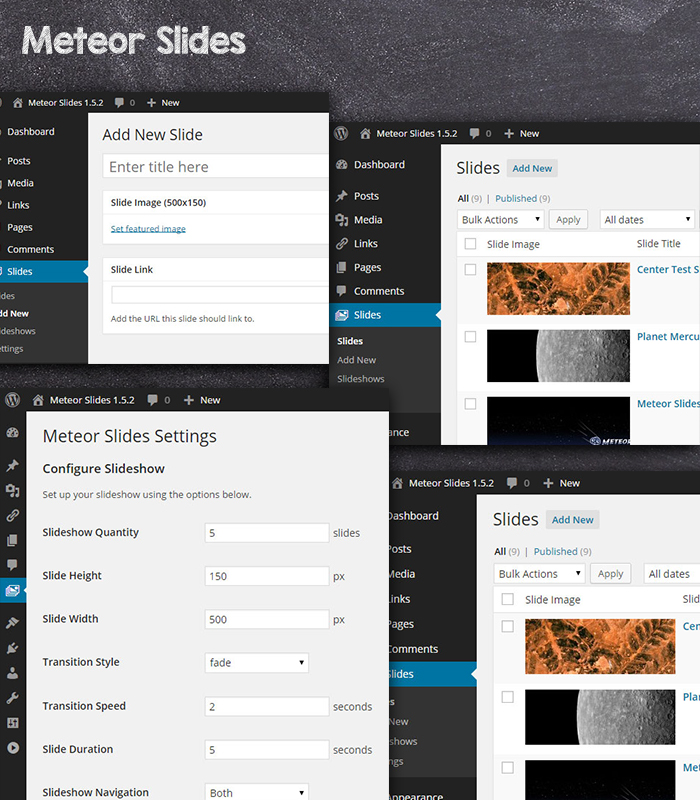700x800 pixels.
Task: Open the Slideshow Navigation Both dropdown
Action: [257, 792]
